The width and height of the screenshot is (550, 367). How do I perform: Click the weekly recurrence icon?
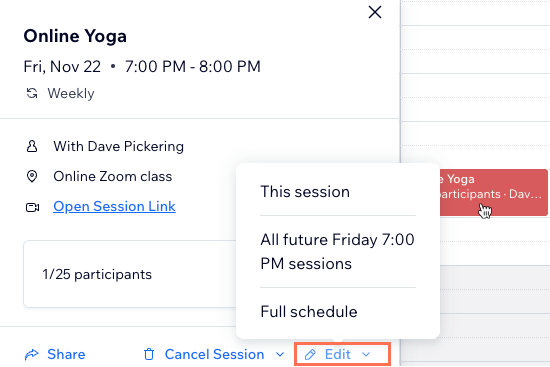coord(32,93)
